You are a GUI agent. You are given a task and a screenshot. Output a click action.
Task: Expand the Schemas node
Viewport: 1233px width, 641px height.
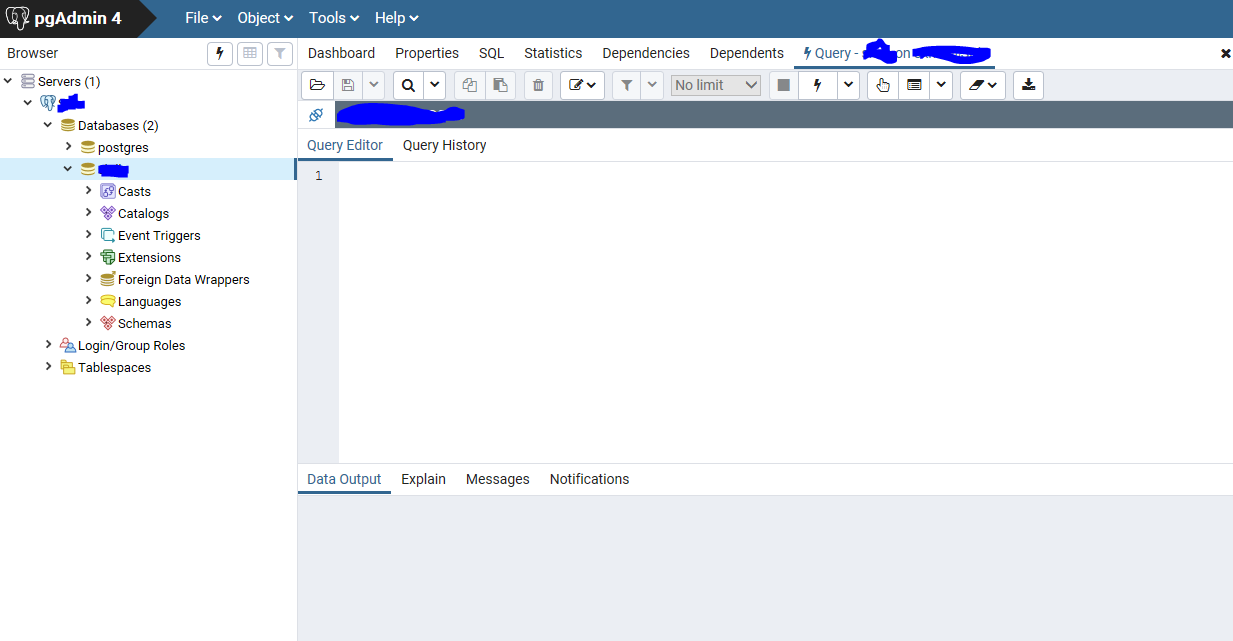click(x=88, y=323)
